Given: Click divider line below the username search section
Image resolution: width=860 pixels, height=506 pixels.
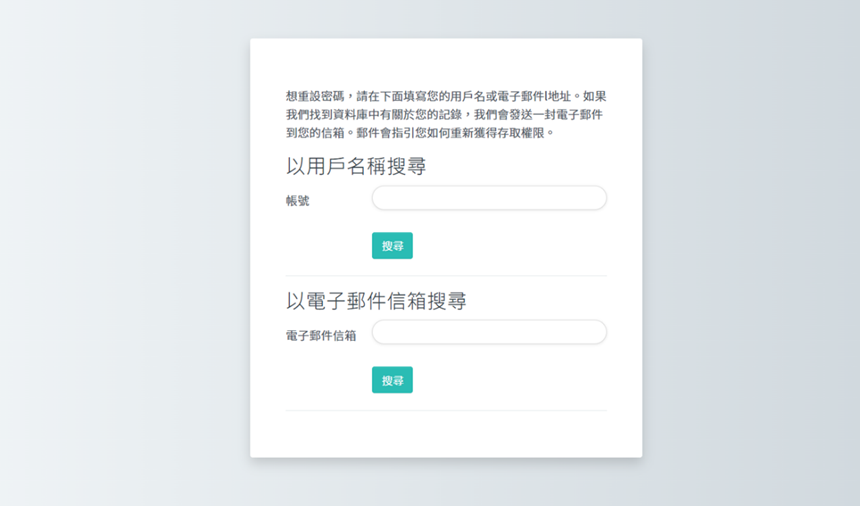Looking at the screenshot, I should (446, 276).
